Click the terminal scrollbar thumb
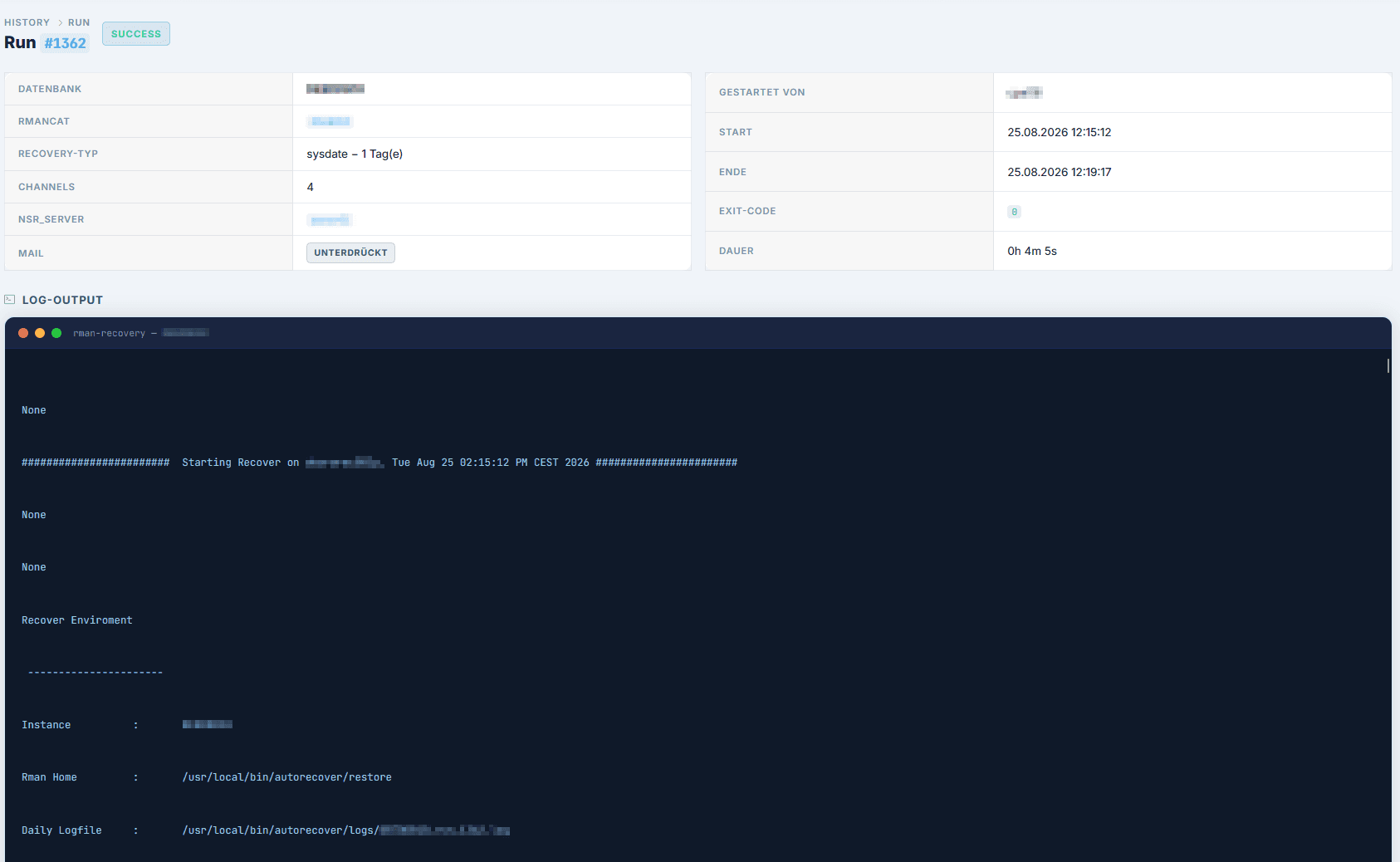The image size is (1400, 862). pyautogui.click(x=1388, y=365)
